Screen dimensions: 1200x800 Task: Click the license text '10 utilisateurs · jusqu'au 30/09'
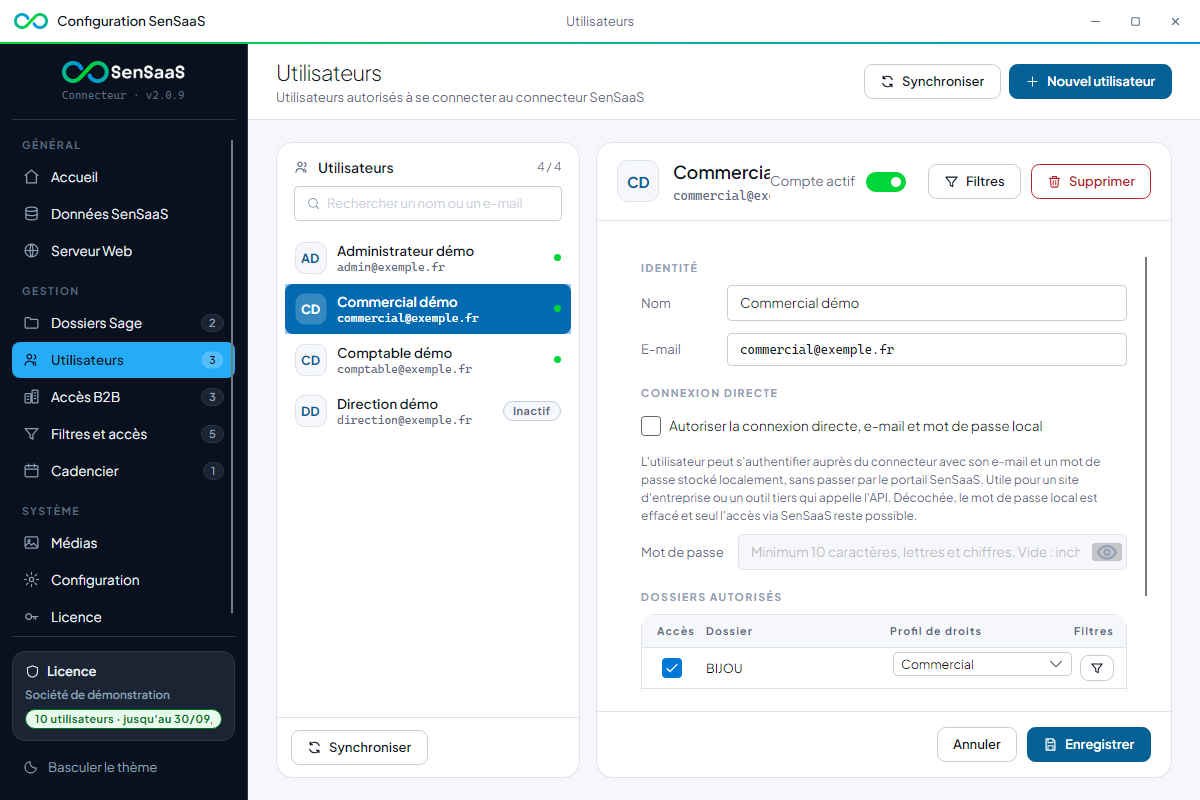[x=124, y=719]
